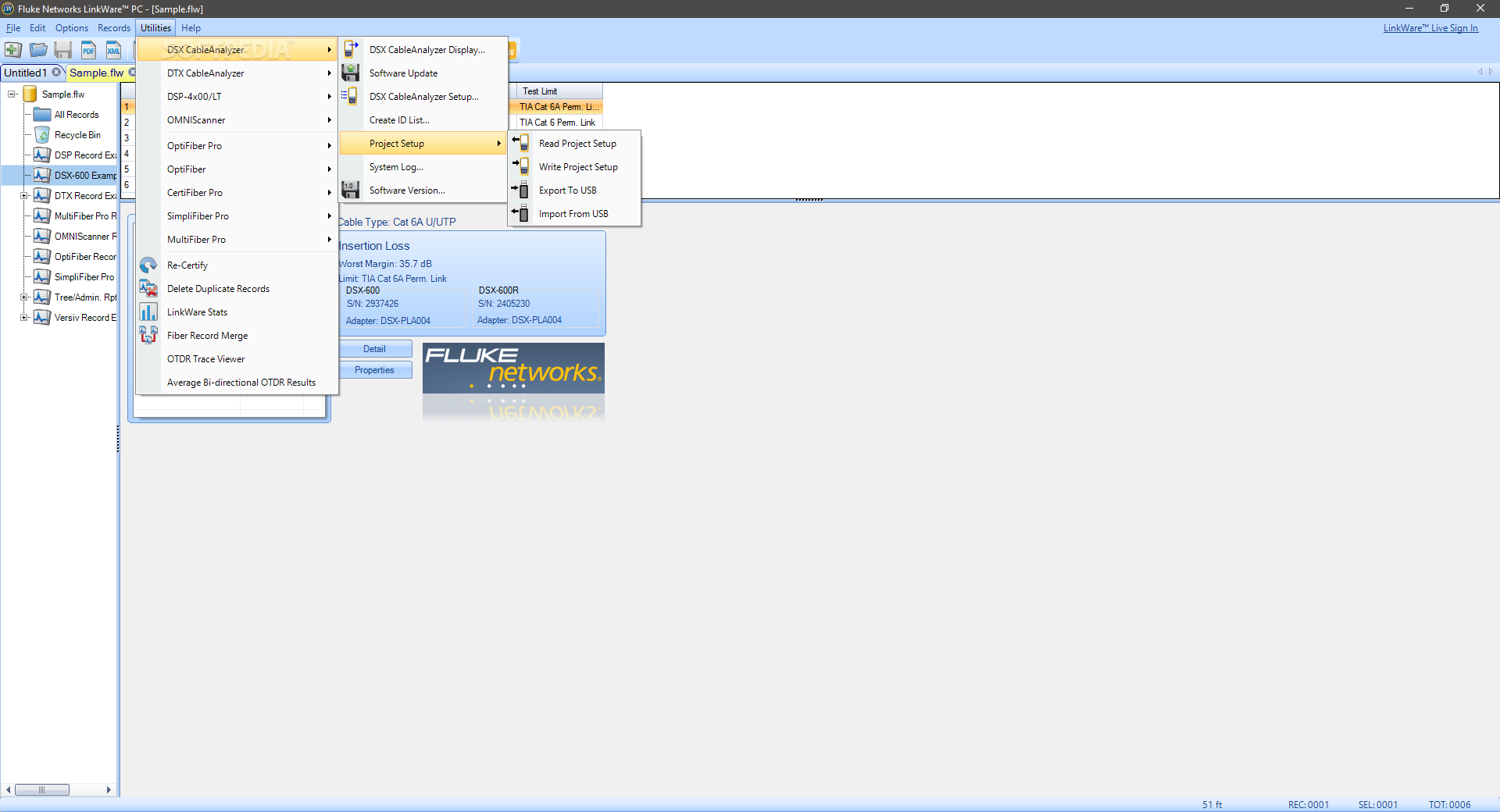This screenshot has height=812, width=1500.
Task: Click the DSX CableAnalyzer Setup icon
Action: coord(349,96)
